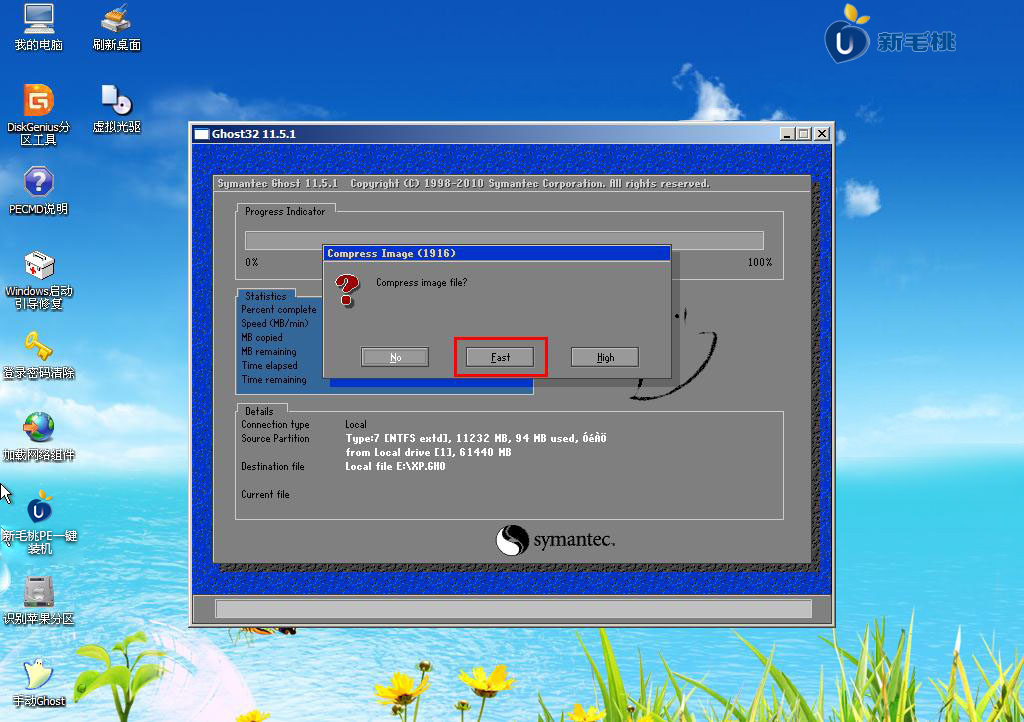Viewport: 1024px width, 722px height.
Task: Open the 识别苹果分区 drive icon
Action: click(38, 592)
